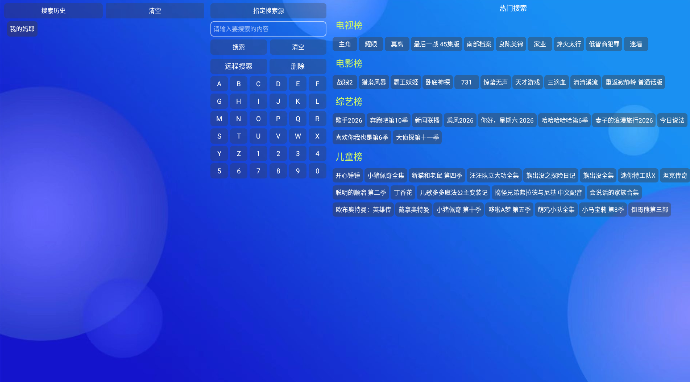Select 妻子的浪漫旅行2026 tag

coord(624,120)
